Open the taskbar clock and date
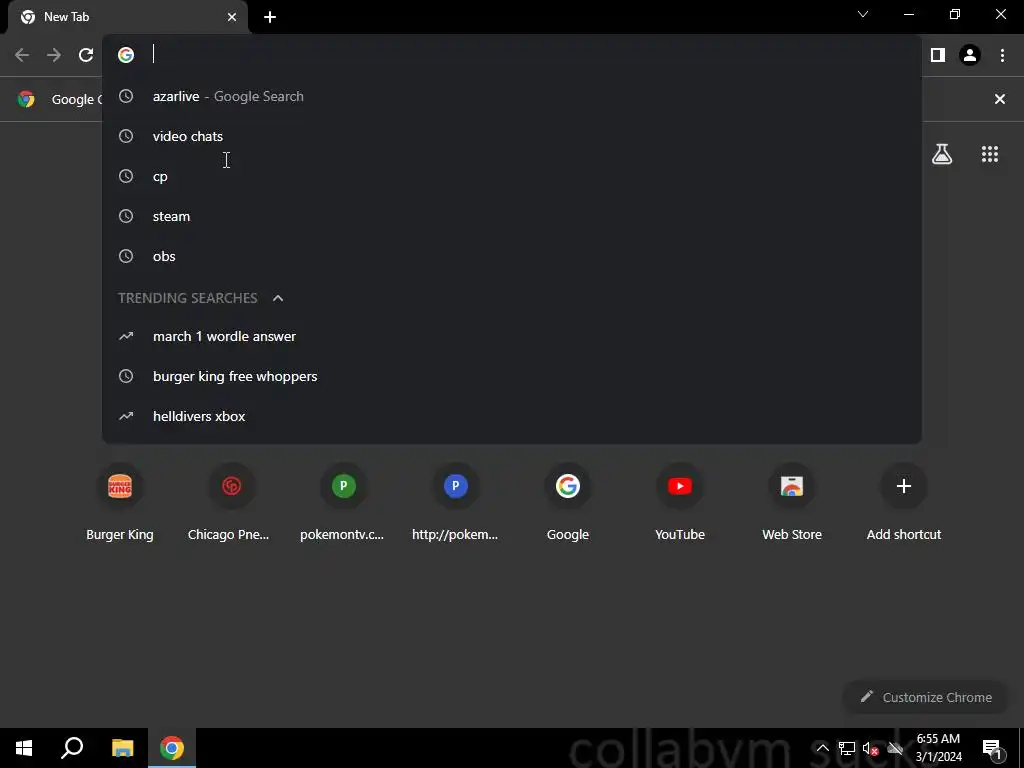 tap(938, 748)
